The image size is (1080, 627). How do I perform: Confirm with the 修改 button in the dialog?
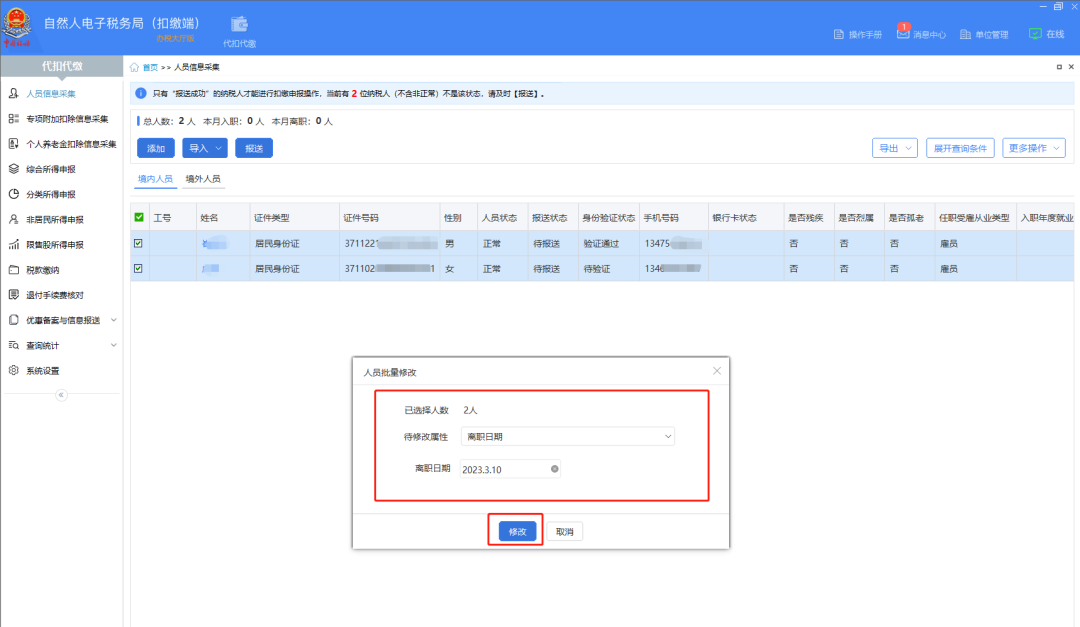[515, 531]
